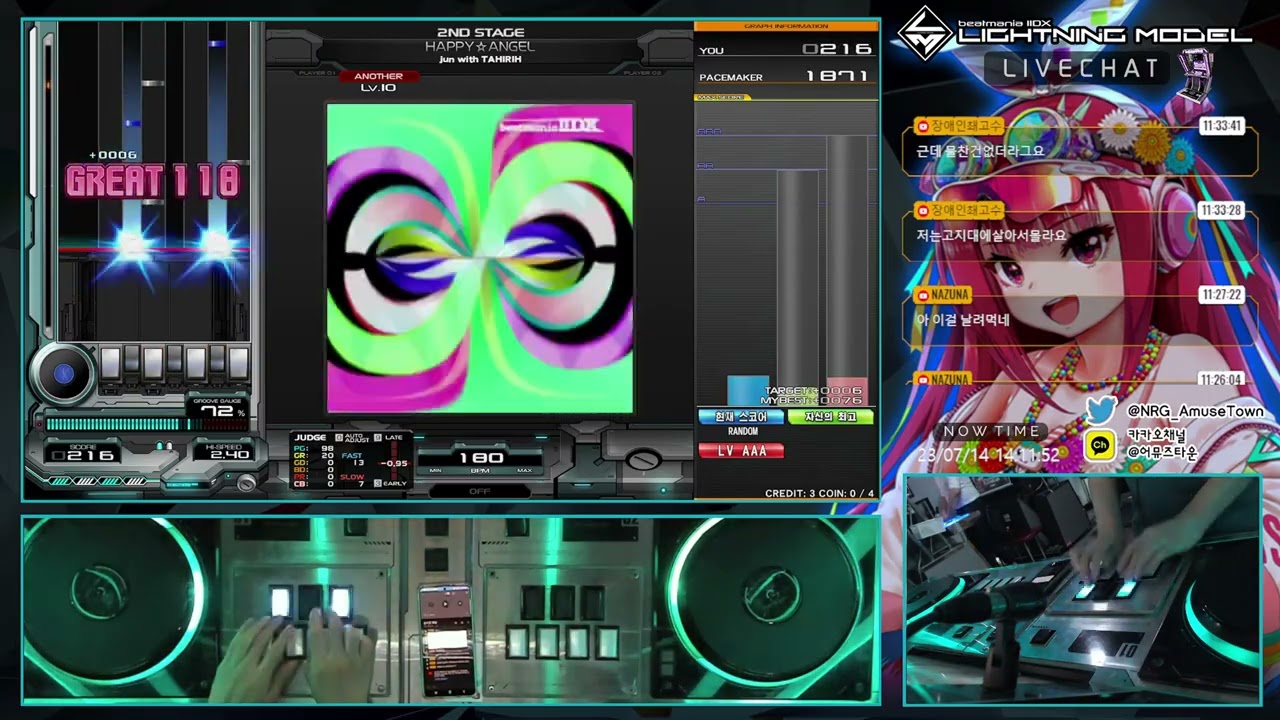This screenshot has width=1280, height=720.
Task: Click the small knob below the HI-SPEED display
Action: click(246, 481)
